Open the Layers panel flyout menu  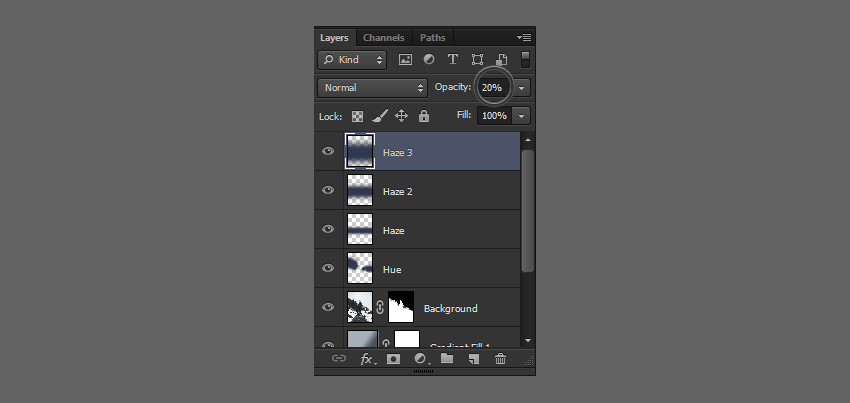pyautogui.click(x=524, y=37)
